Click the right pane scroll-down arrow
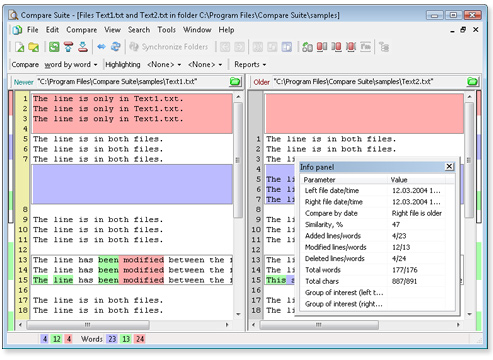The height and width of the screenshot is (360, 493). 470,314
